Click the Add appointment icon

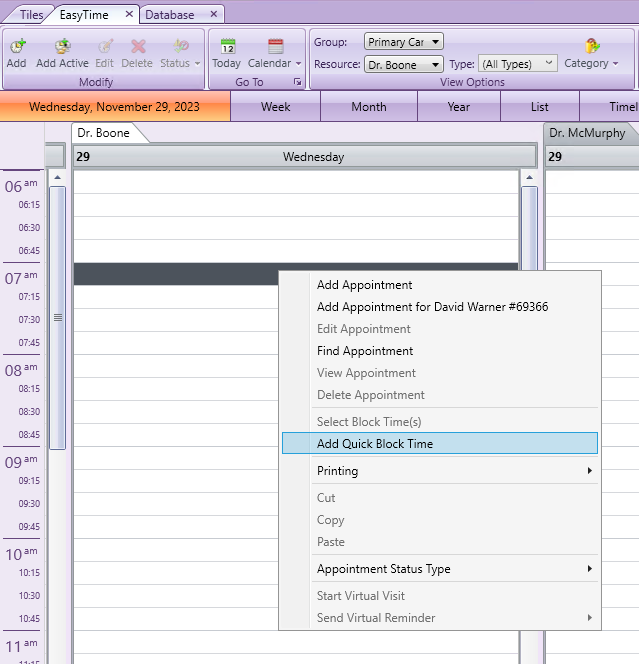tap(16, 47)
